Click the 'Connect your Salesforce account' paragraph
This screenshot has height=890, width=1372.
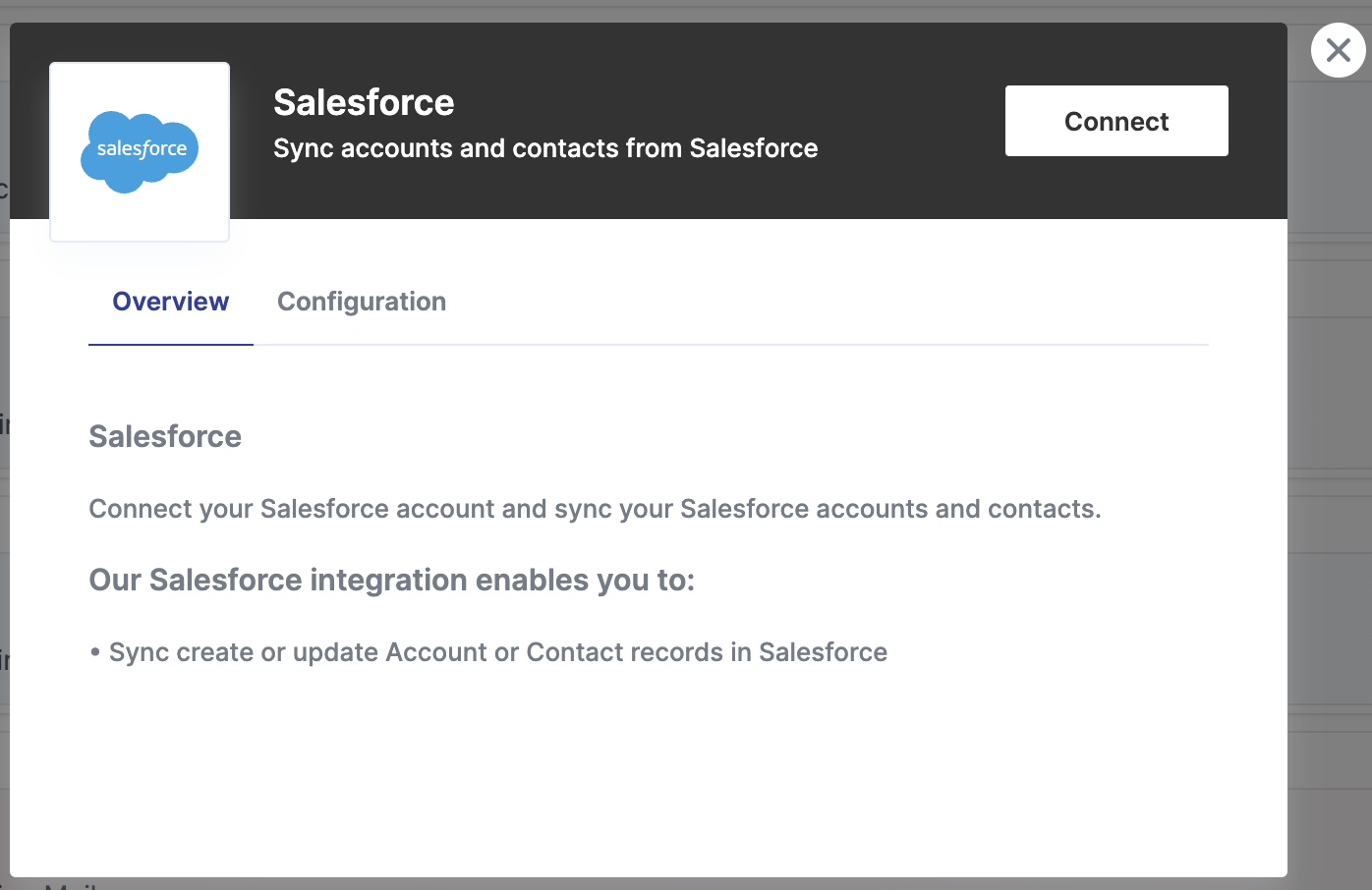(595, 509)
